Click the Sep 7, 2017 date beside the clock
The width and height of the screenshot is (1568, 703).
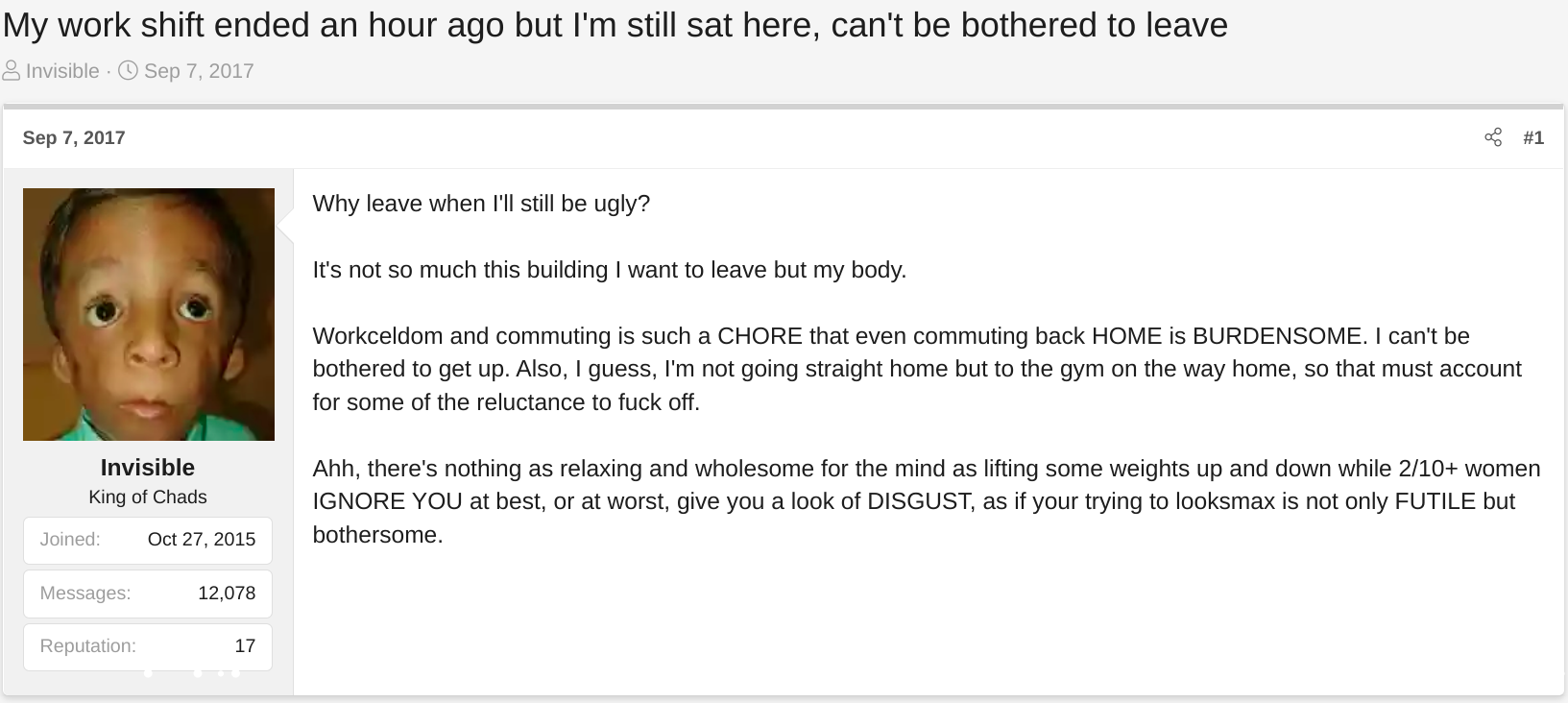[199, 71]
